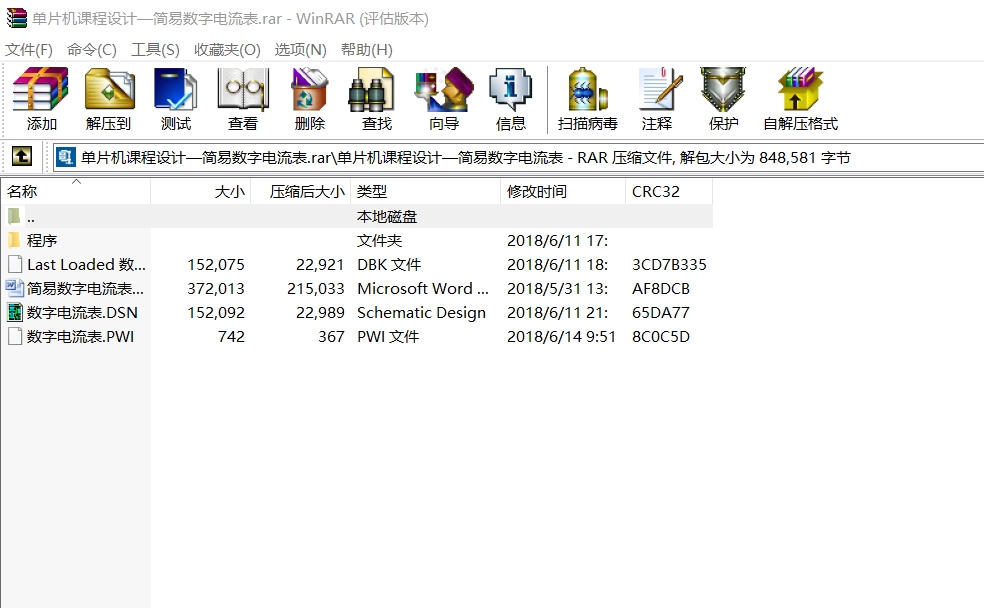
Task: Sort files by 类型 column header
Action: click(x=425, y=191)
